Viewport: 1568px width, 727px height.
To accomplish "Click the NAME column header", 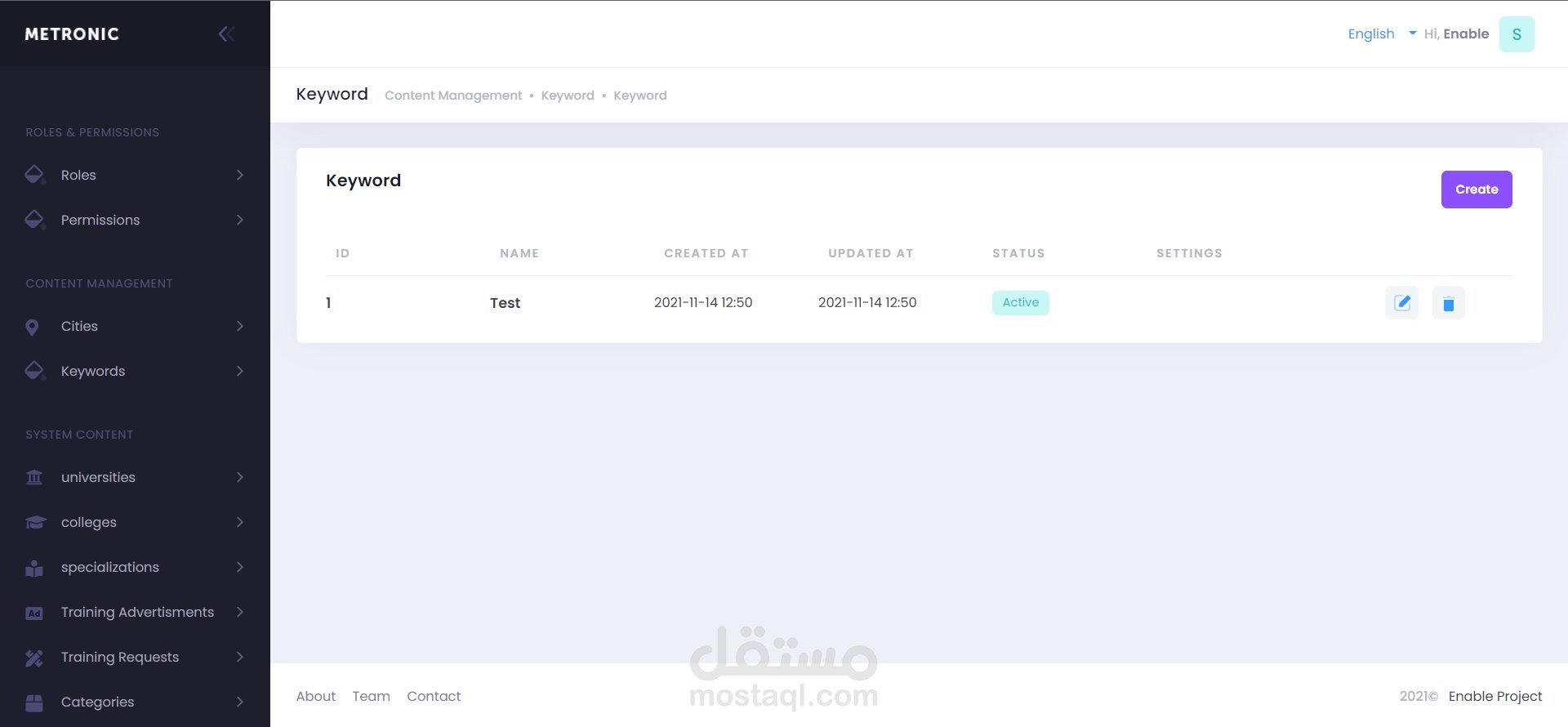I will tap(519, 253).
